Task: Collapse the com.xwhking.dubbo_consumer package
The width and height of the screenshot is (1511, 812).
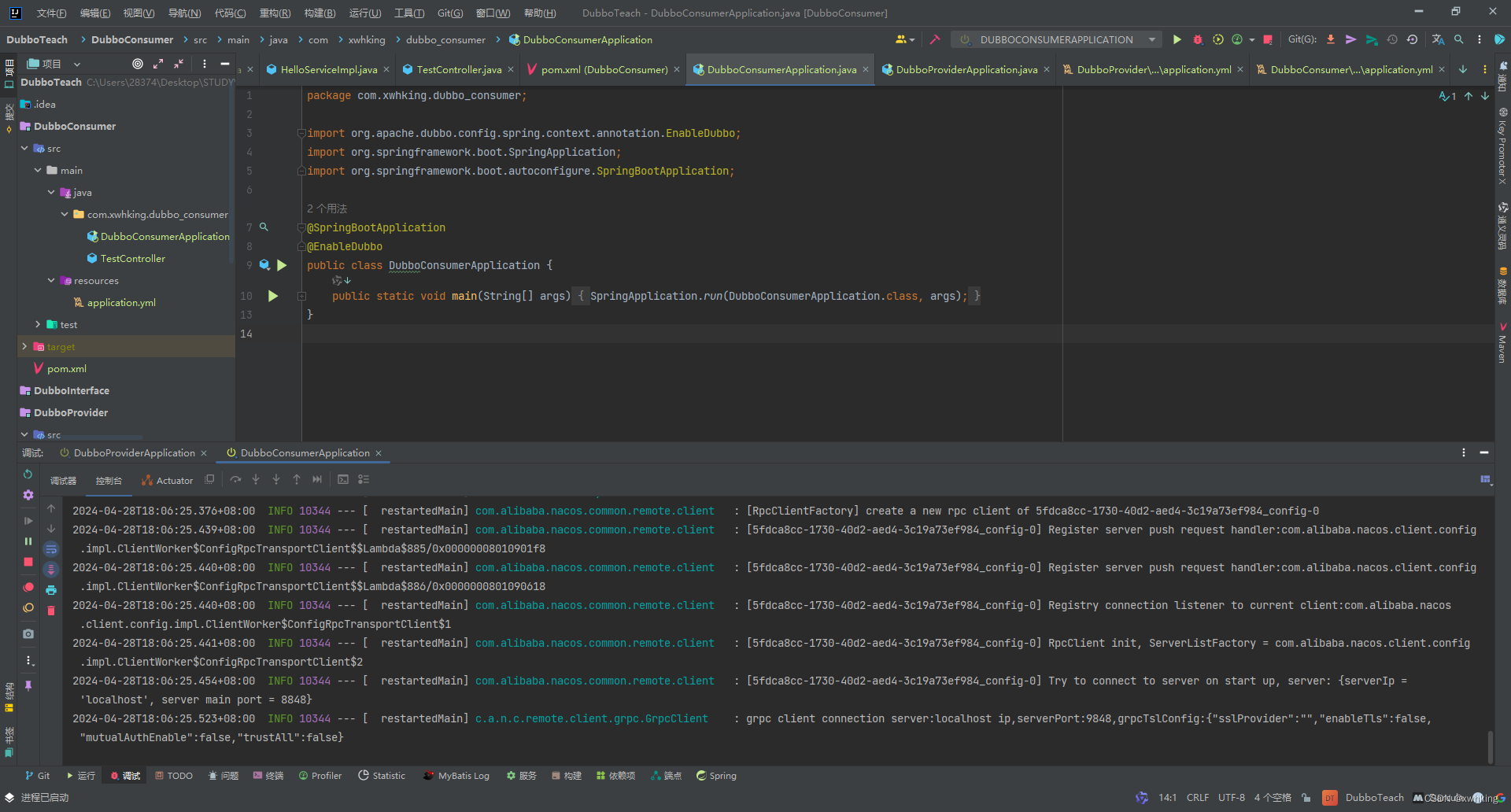Action: pyautogui.click(x=65, y=214)
